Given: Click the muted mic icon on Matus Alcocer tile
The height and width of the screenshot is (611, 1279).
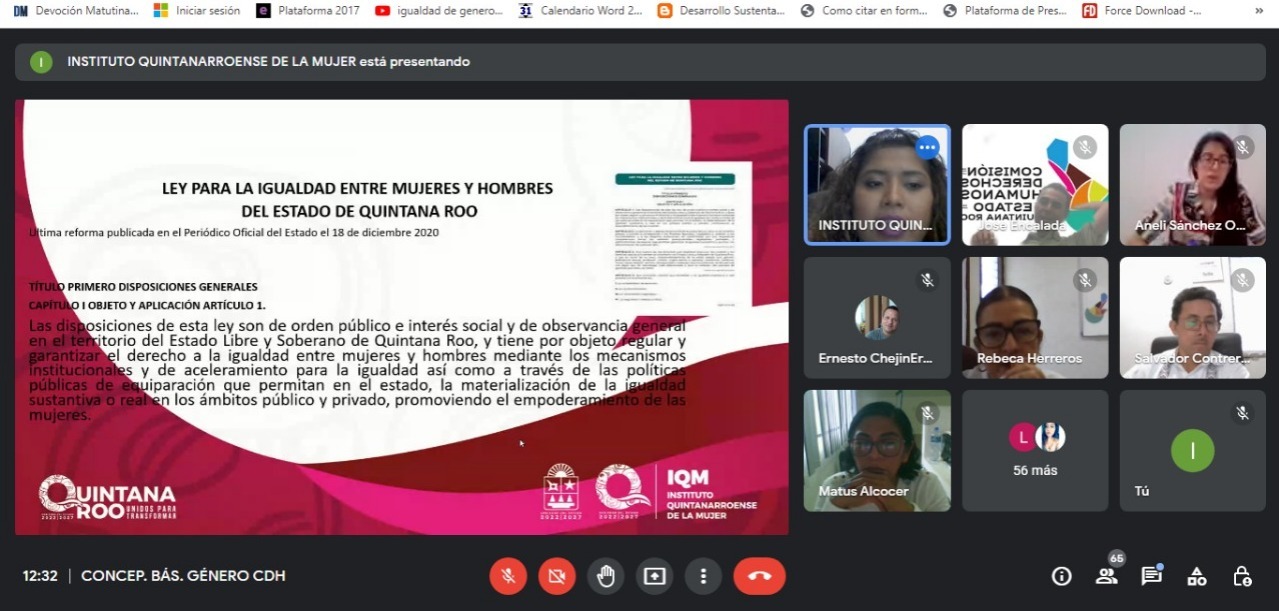Looking at the screenshot, I should click(x=927, y=413).
